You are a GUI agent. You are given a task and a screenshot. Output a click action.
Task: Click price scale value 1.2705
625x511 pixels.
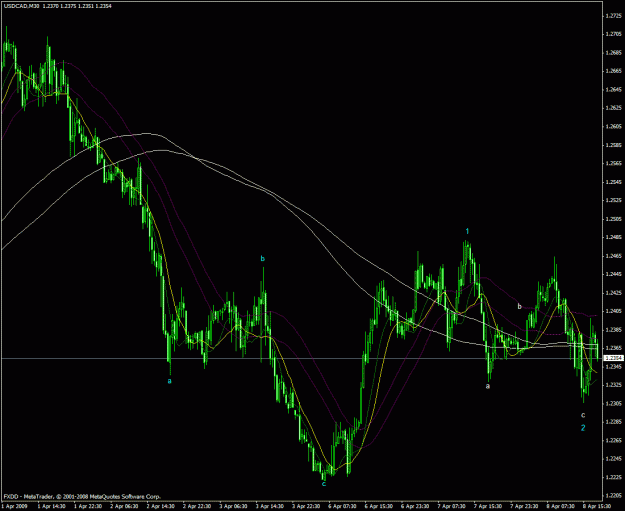point(611,34)
